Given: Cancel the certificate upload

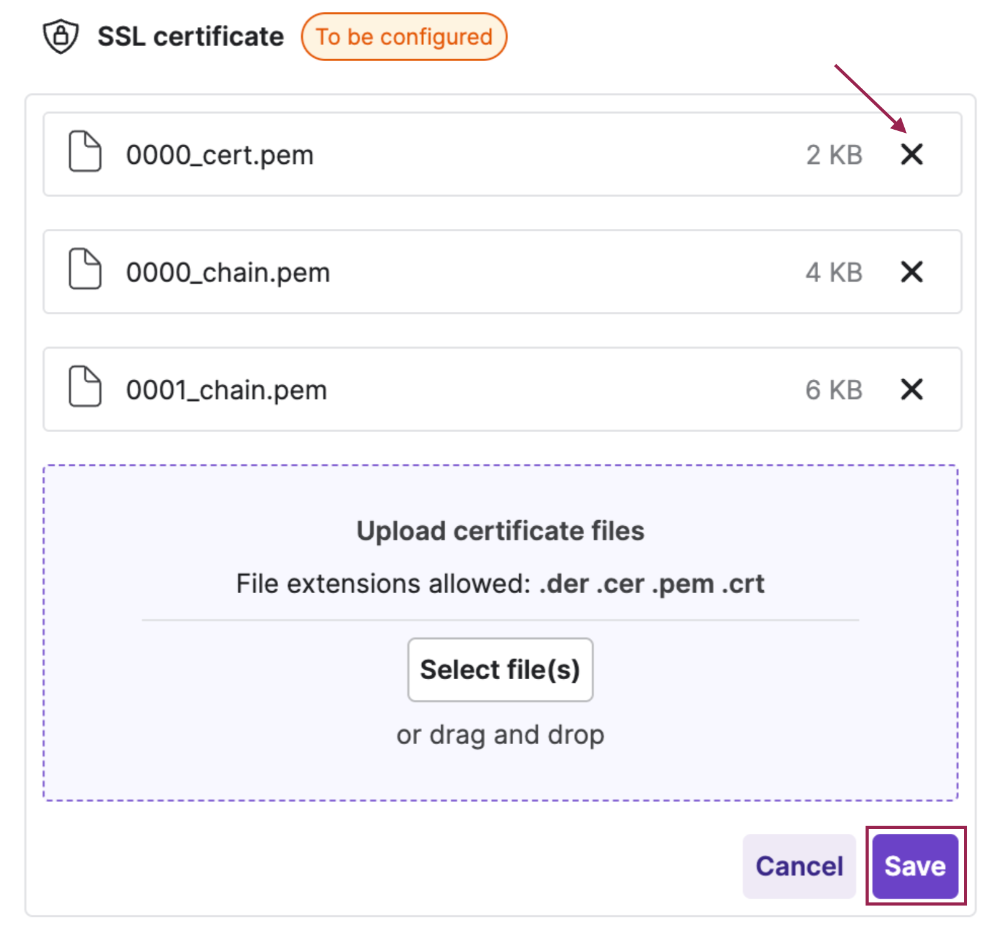Looking at the screenshot, I should coord(799,866).
